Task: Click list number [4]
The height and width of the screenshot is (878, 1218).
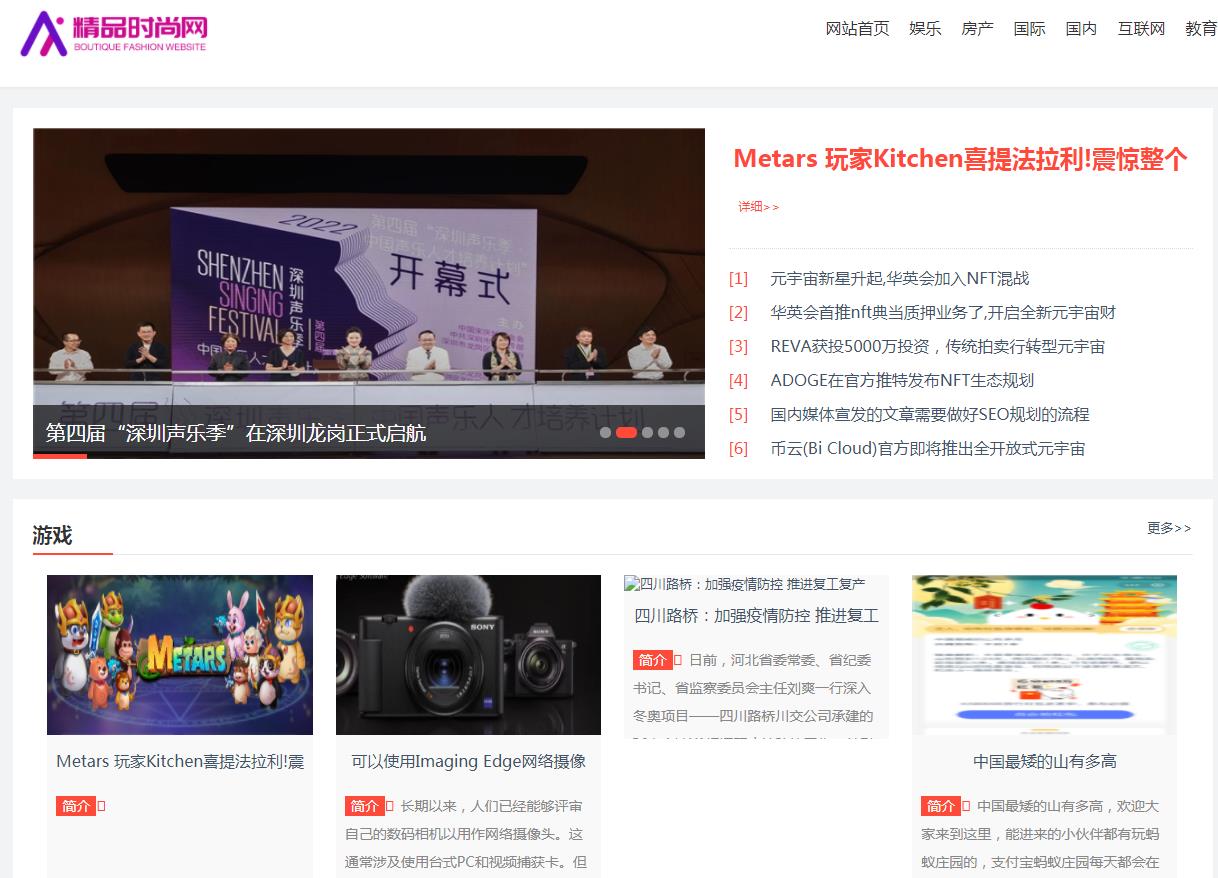Action: click(738, 381)
